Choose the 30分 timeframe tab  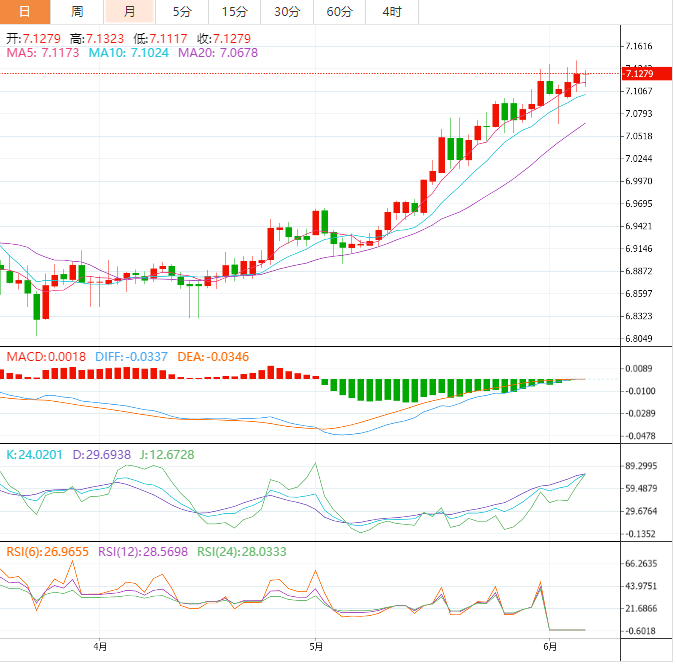point(286,12)
